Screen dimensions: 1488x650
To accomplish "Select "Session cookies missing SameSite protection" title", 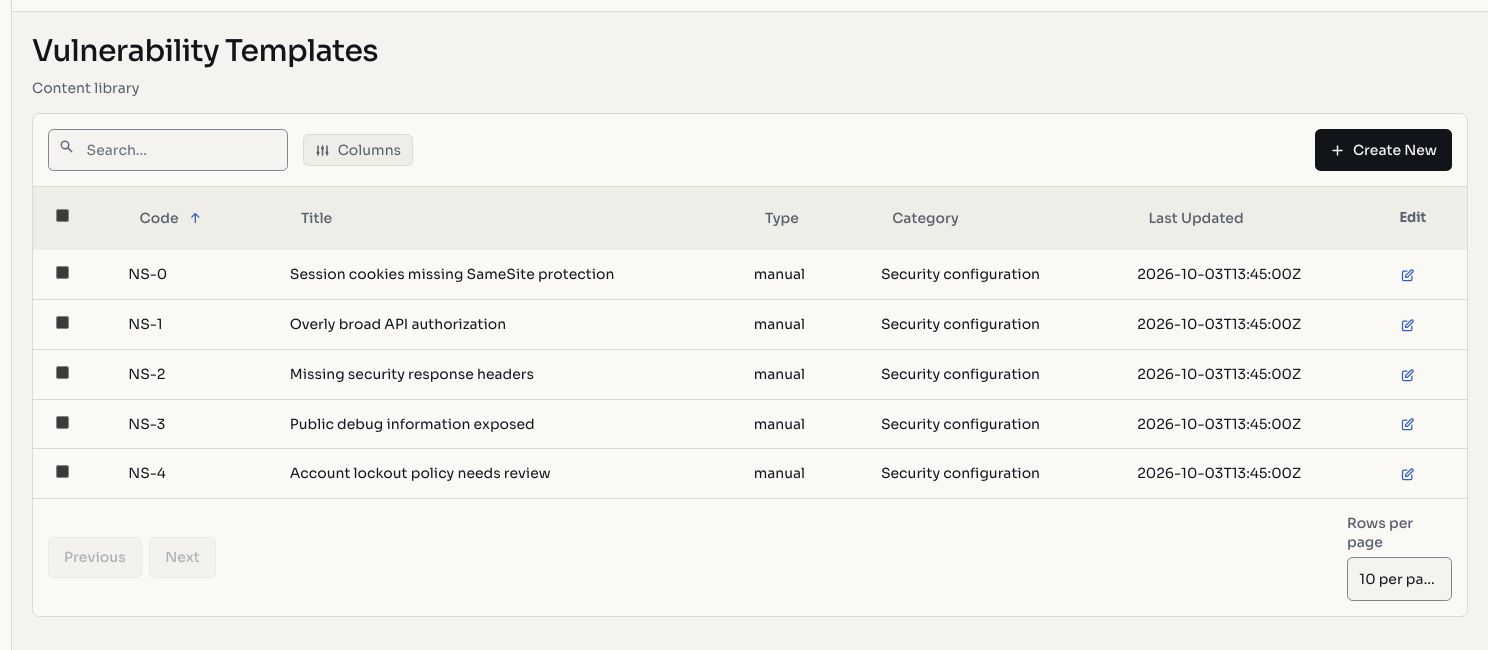I will tap(452, 274).
